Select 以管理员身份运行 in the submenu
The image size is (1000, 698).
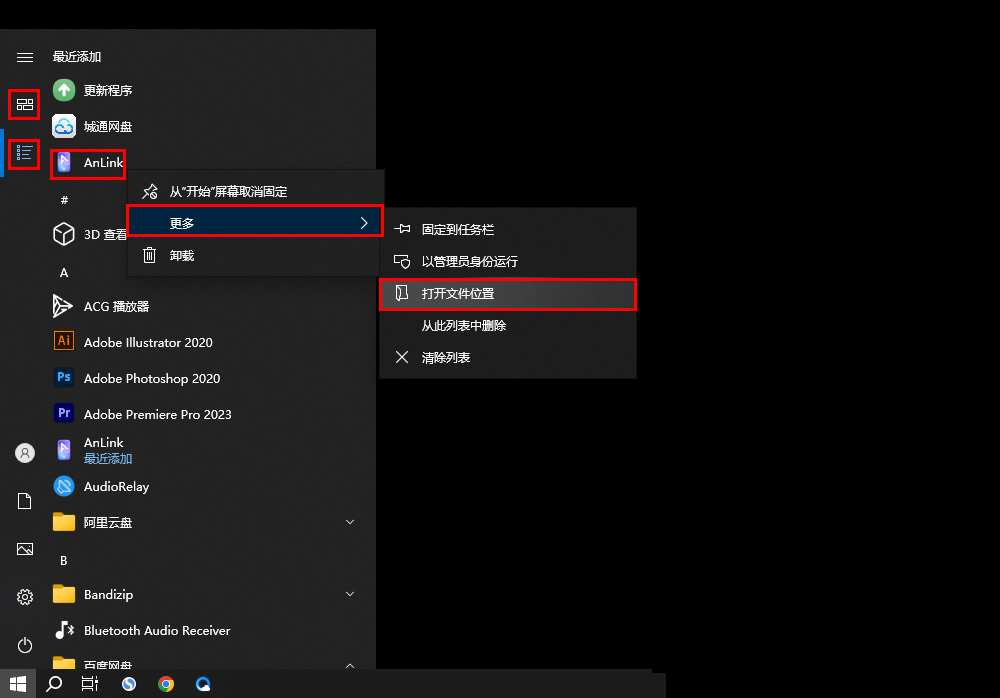click(508, 261)
